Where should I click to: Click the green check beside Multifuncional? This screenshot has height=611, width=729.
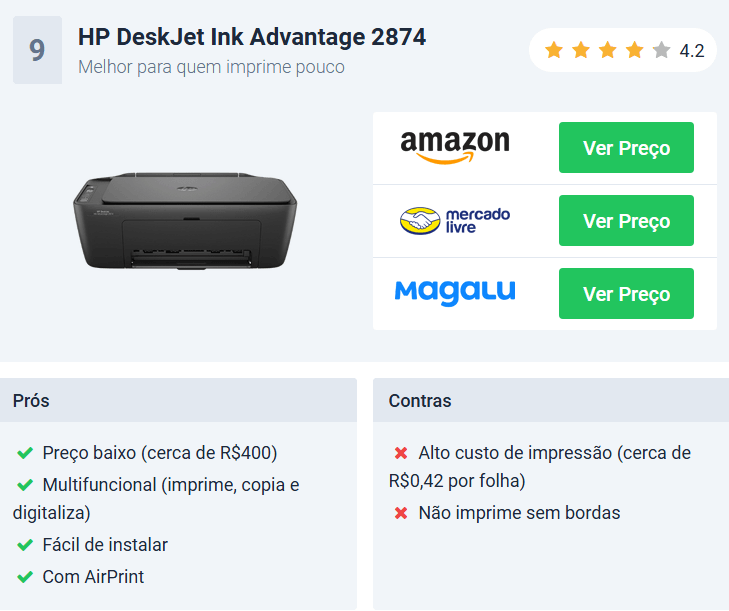(x=25, y=485)
